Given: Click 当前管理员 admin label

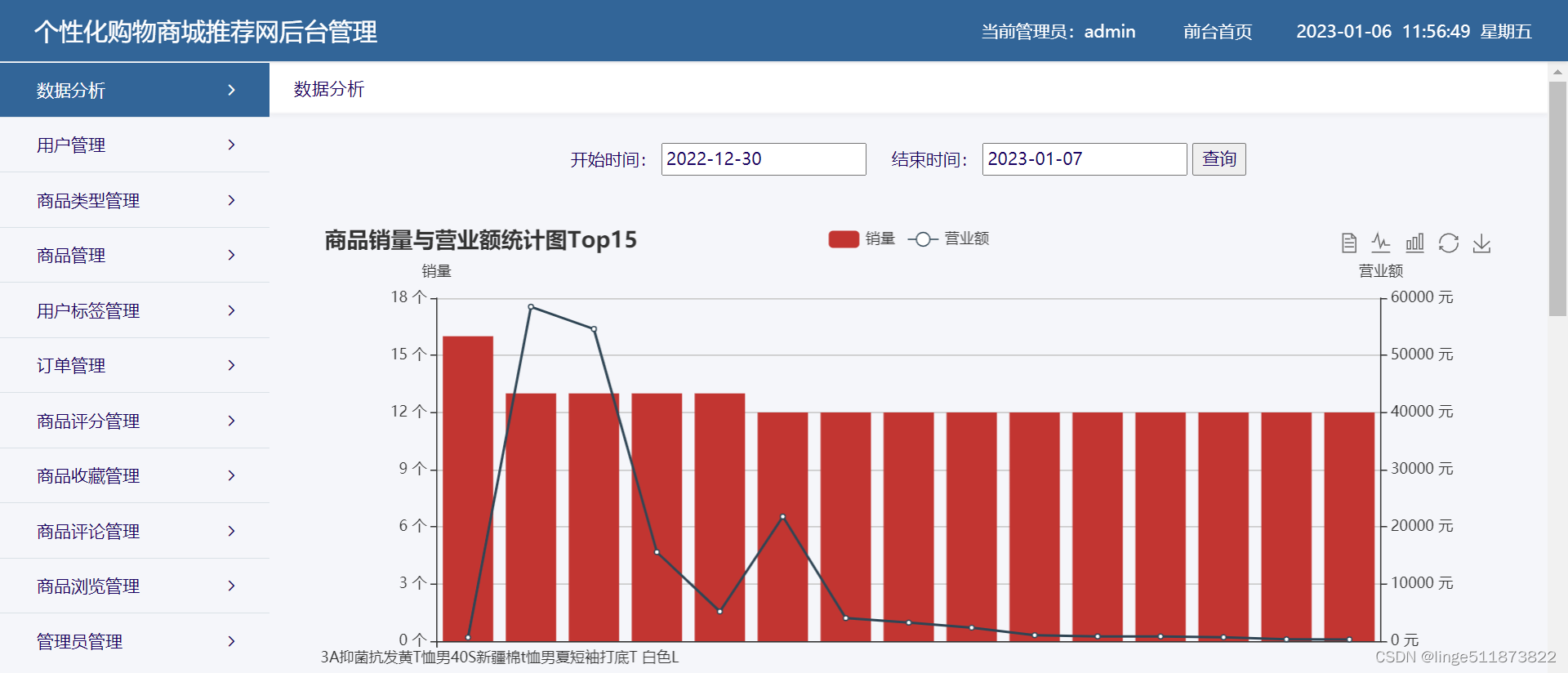Looking at the screenshot, I should click(x=1058, y=32).
